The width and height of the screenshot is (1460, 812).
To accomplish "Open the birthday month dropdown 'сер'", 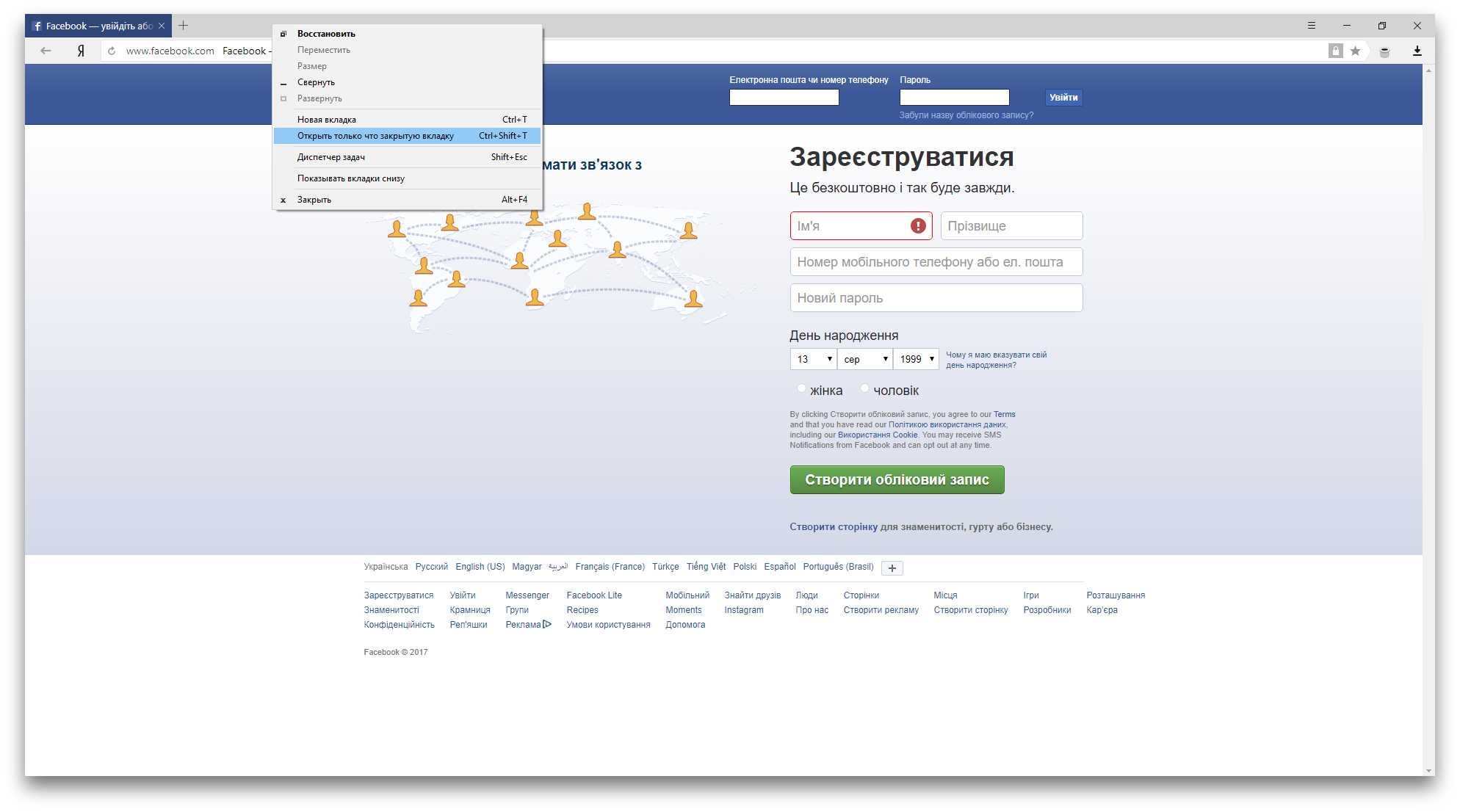I will (x=866, y=359).
